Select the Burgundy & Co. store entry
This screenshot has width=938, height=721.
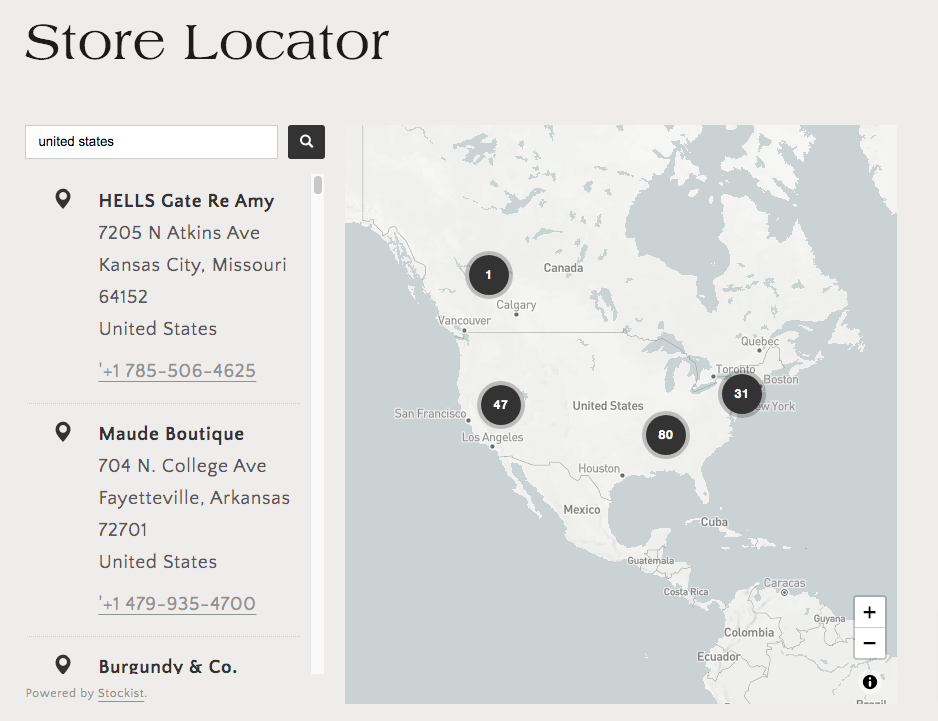coord(168,666)
